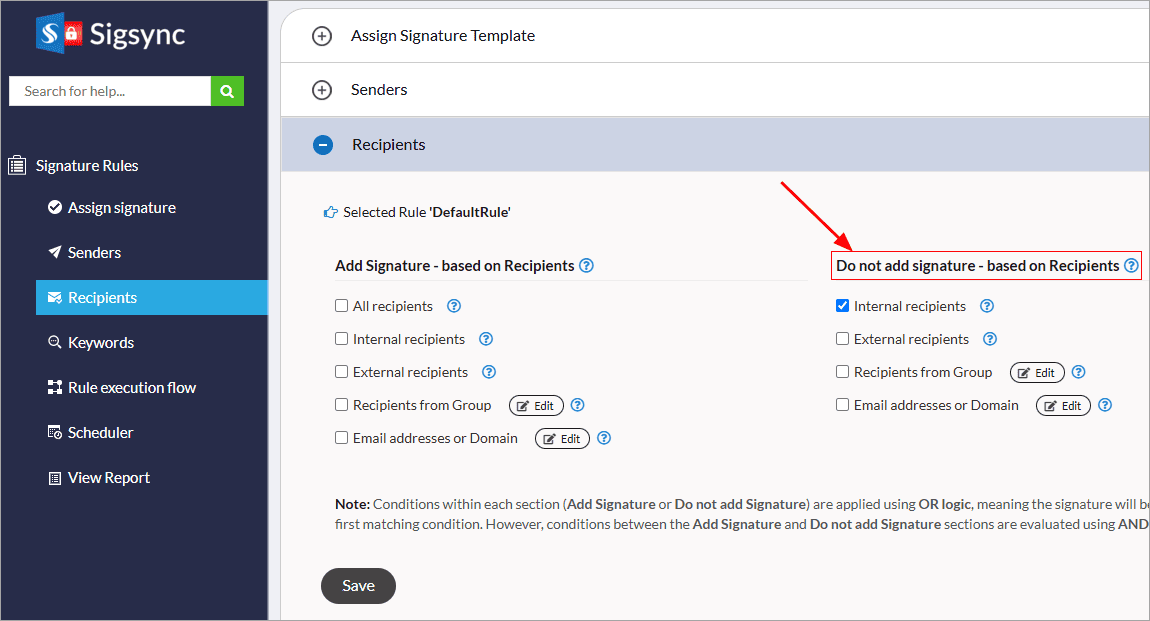Go to Rule execution flow menu item

(x=131, y=388)
